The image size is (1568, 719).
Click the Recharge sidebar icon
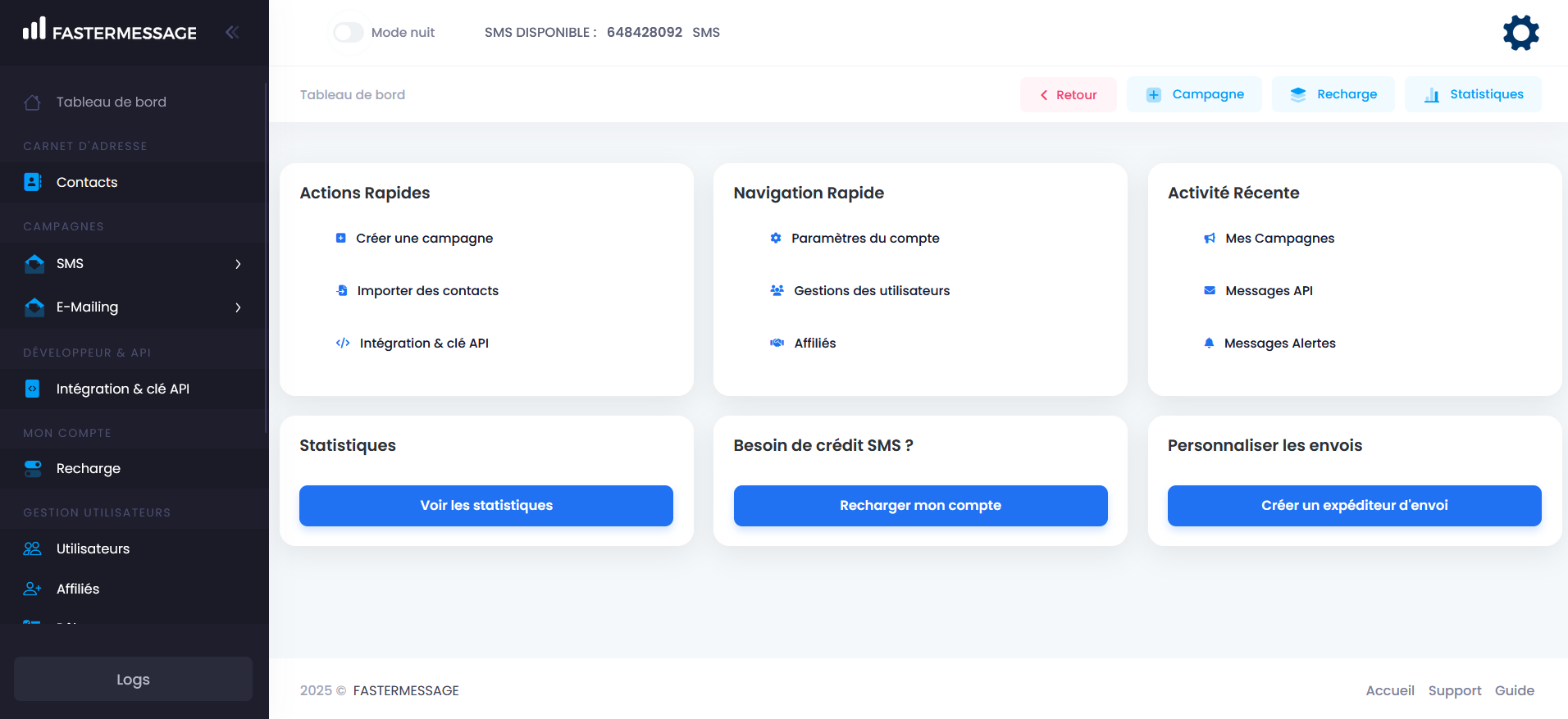point(33,468)
